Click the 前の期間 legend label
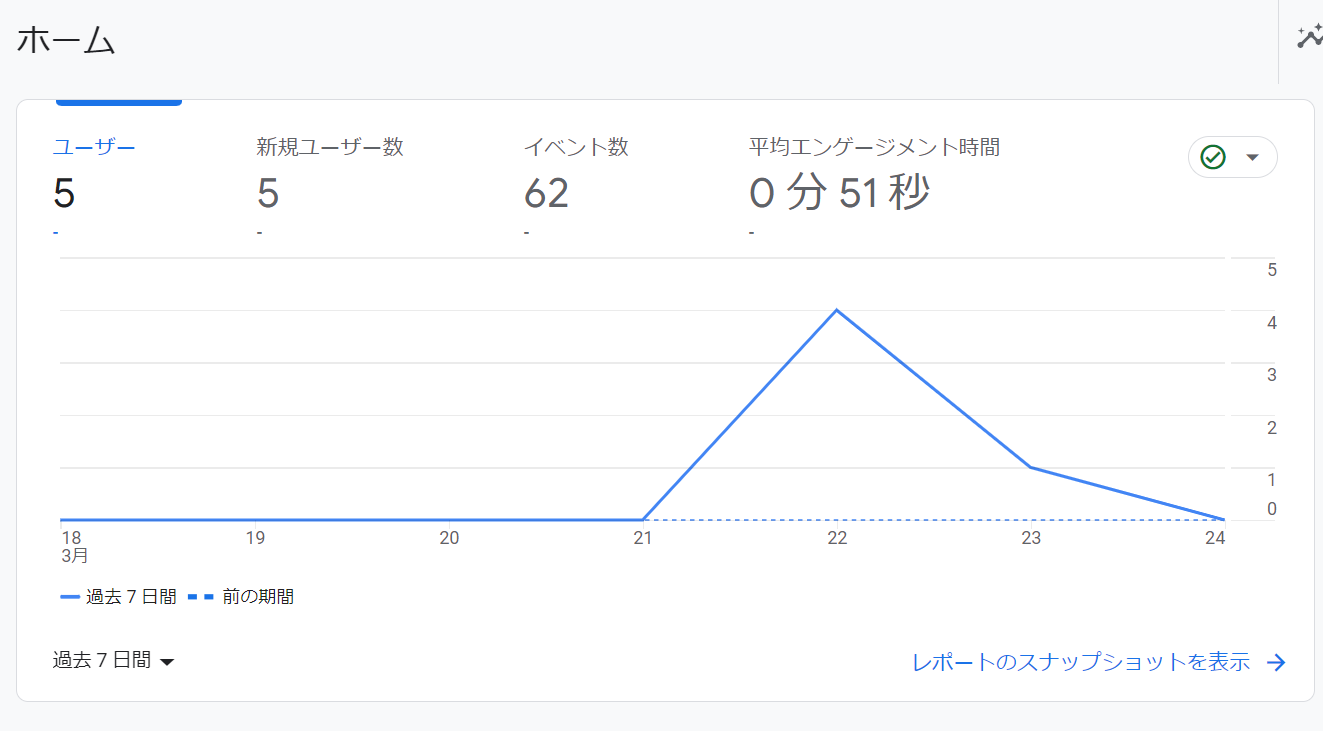Viewport: 1323px width, 731px height. coord(258,597)
